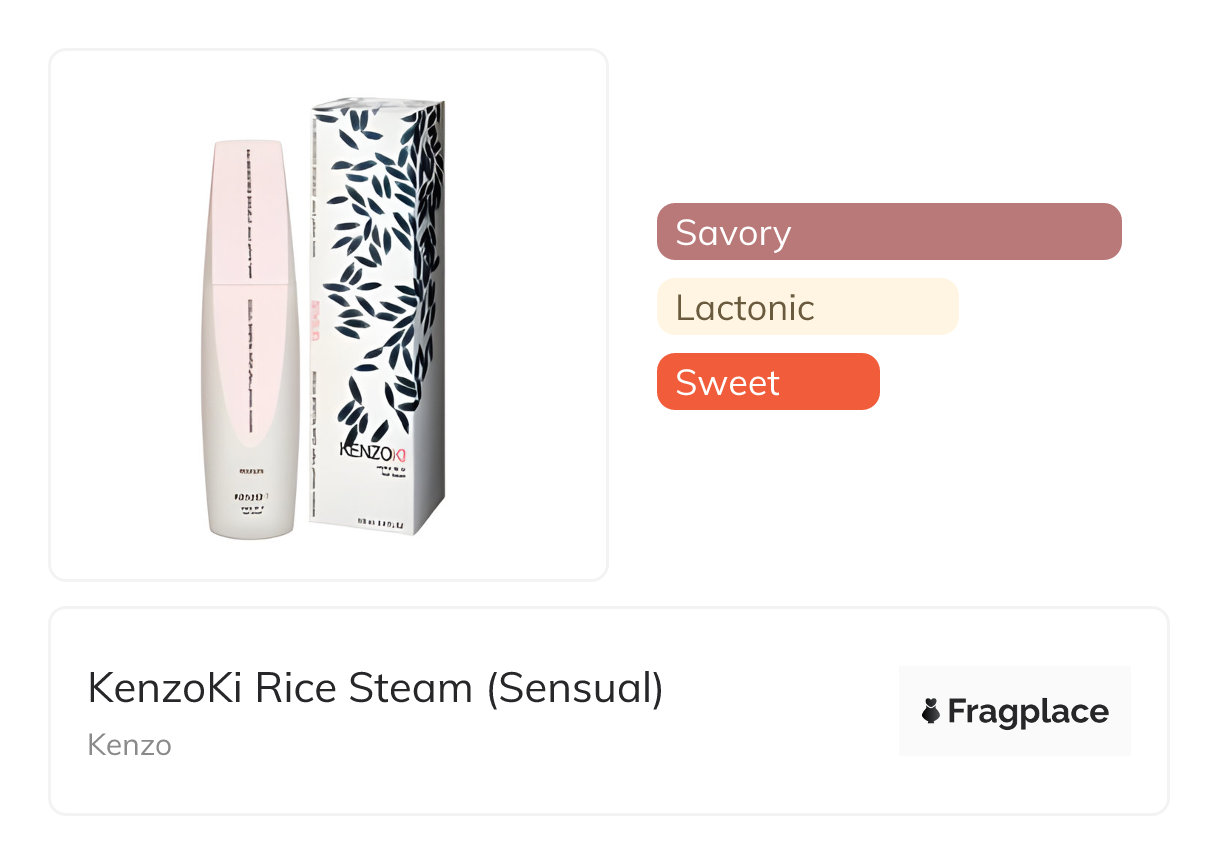Open the KenzoKi Rice Steam (Sensual) title
The image size is (1218, 864).
pos(375,689)
